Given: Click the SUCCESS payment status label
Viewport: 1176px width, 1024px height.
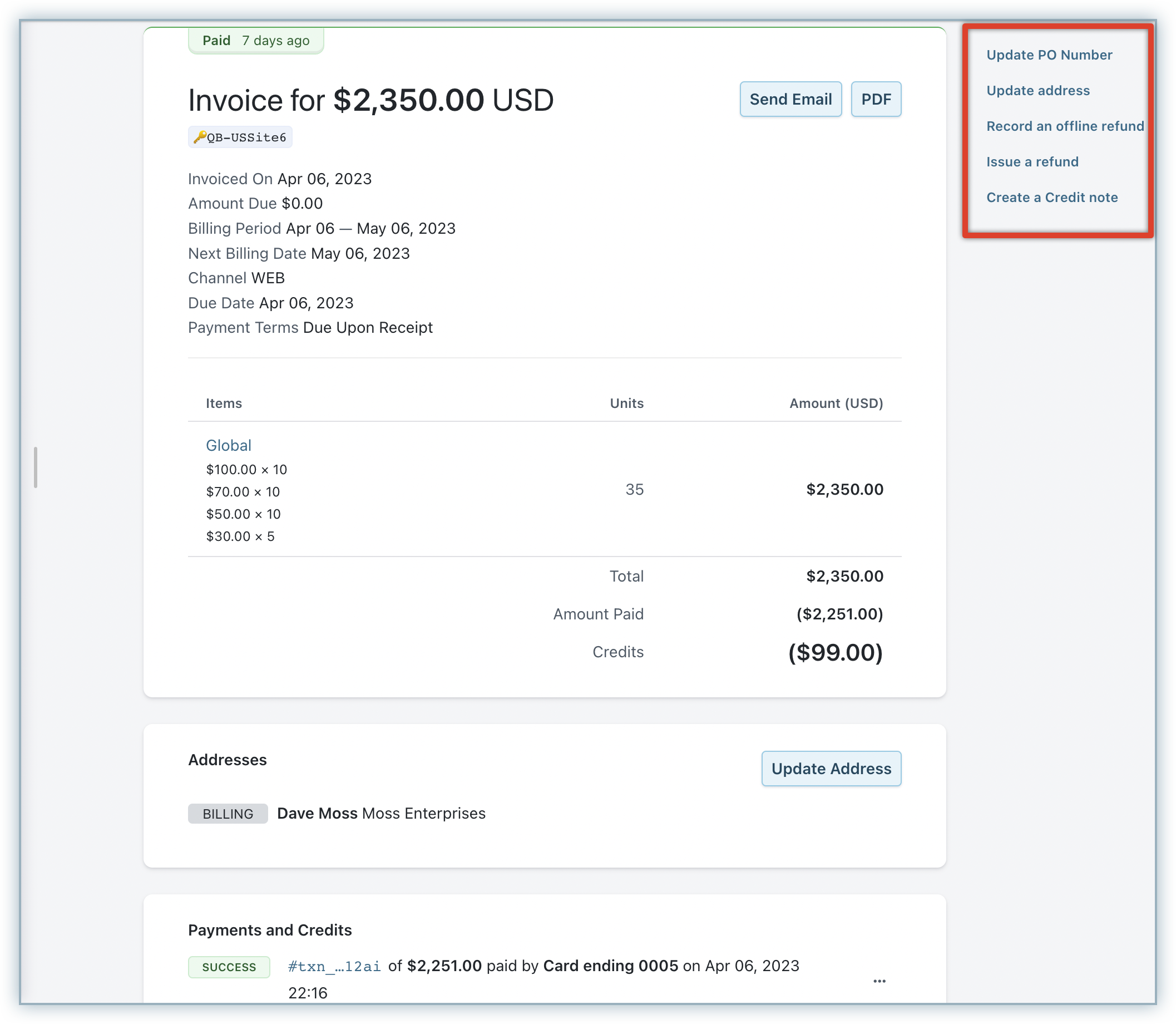Looking at the screenshot, I should [229, 967].
